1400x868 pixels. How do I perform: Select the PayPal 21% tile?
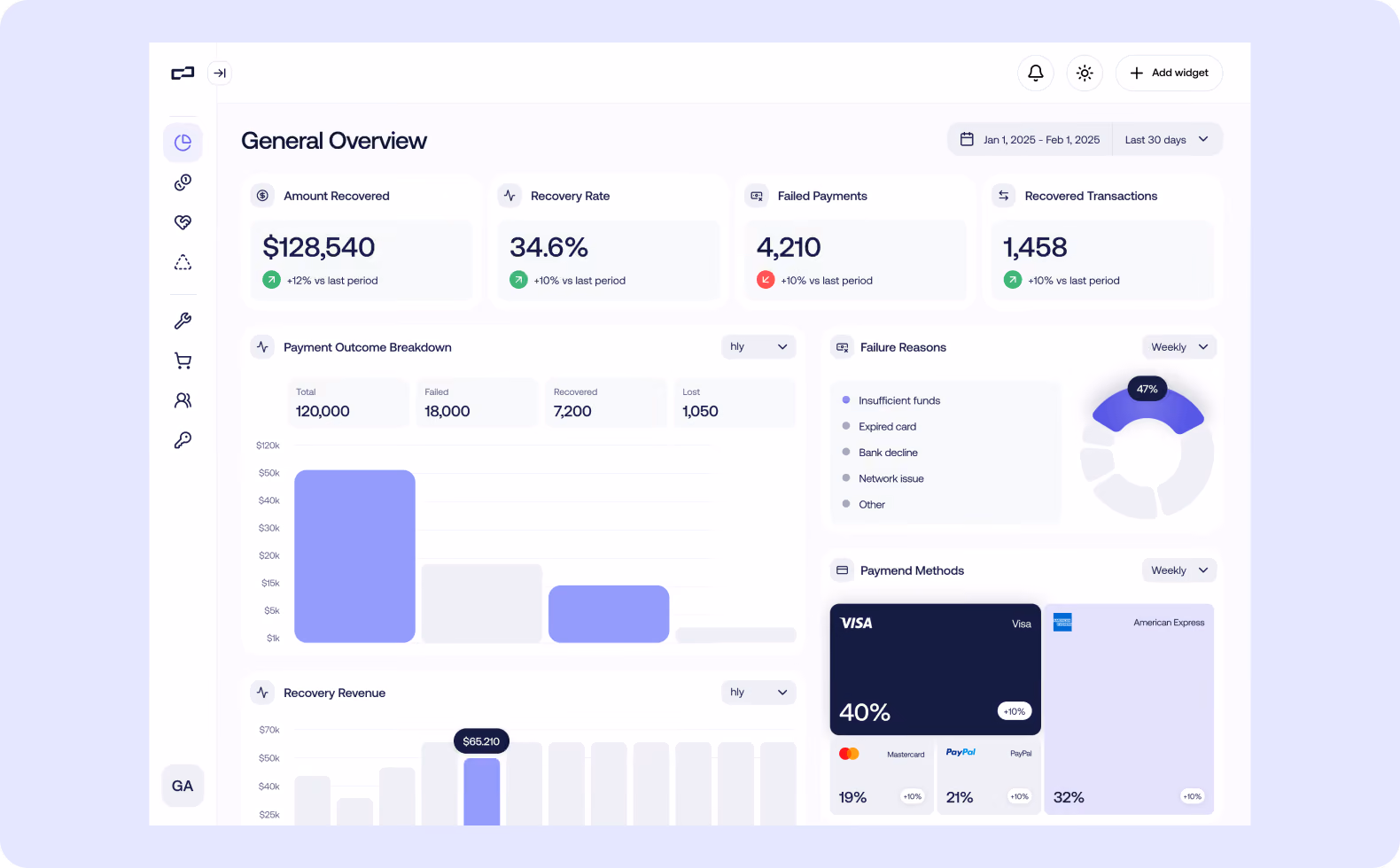click(x=989, y=777)
